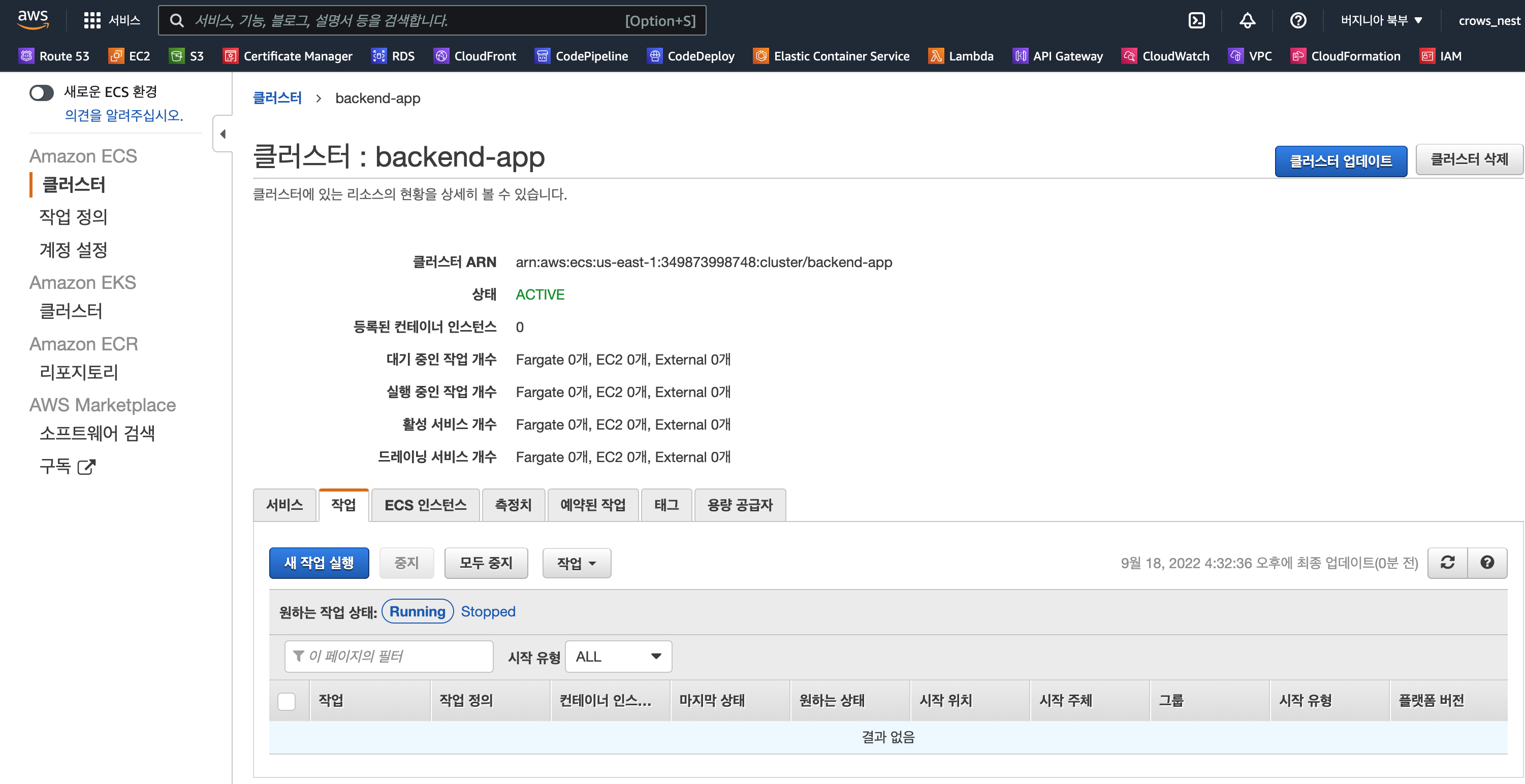The image size is (1525, 784).
Task: Open 구독 external link
Action: click(x=67, y=466)
